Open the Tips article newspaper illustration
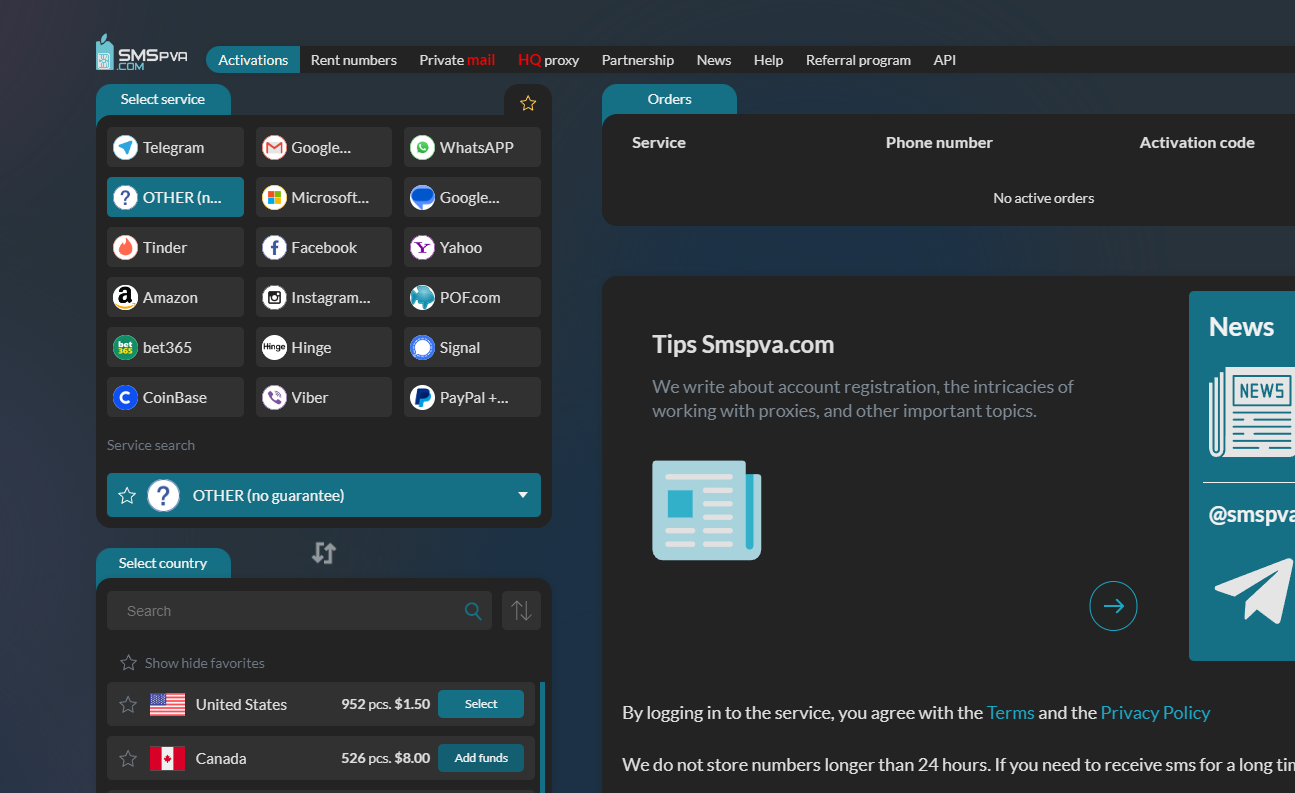This screenshot has height=793, width=1295. [x=707, y=510]
